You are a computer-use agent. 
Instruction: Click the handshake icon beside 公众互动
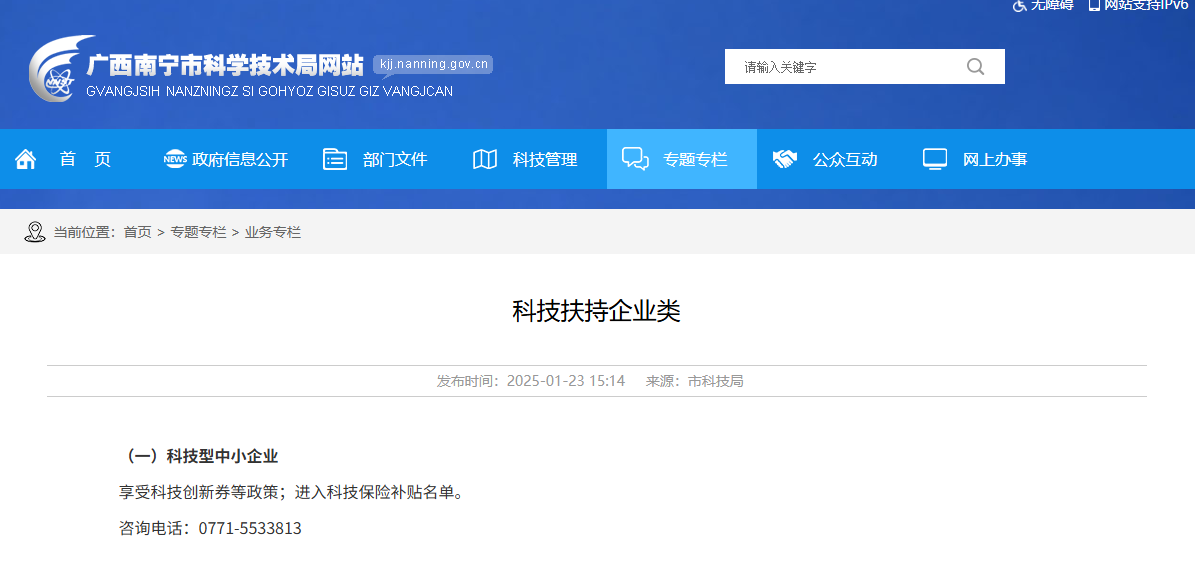tap(784, 158)
